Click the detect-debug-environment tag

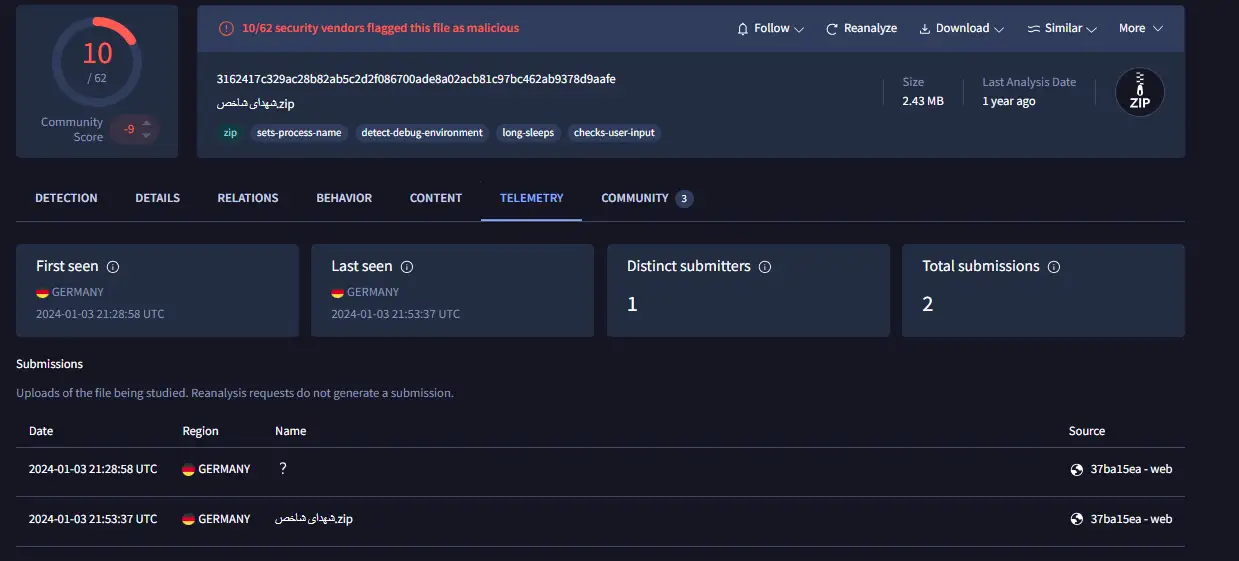click(x=421, y=133)
